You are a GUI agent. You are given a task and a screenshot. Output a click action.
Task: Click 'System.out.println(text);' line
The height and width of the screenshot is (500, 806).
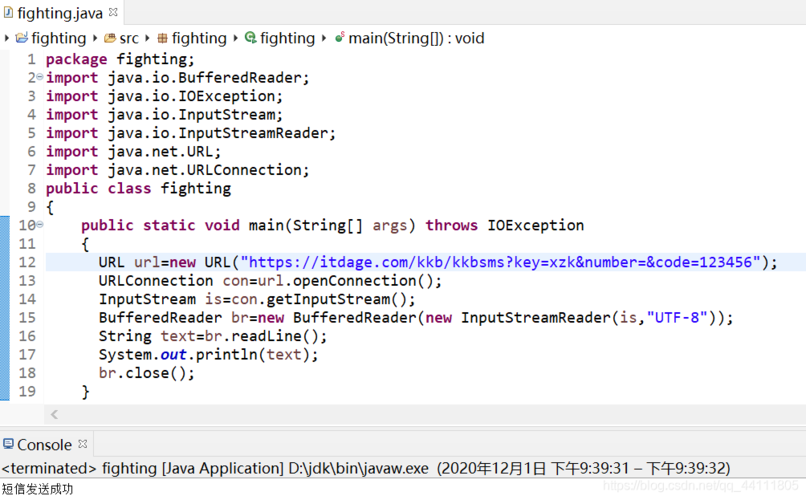209,355
